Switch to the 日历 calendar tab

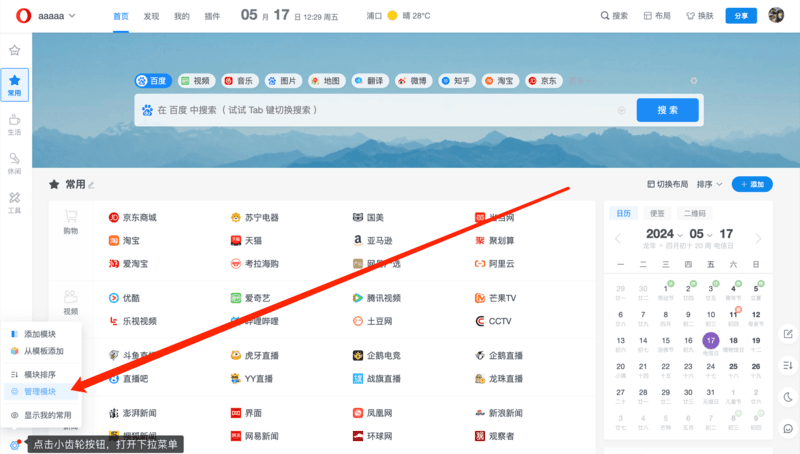tap(623, 213)
